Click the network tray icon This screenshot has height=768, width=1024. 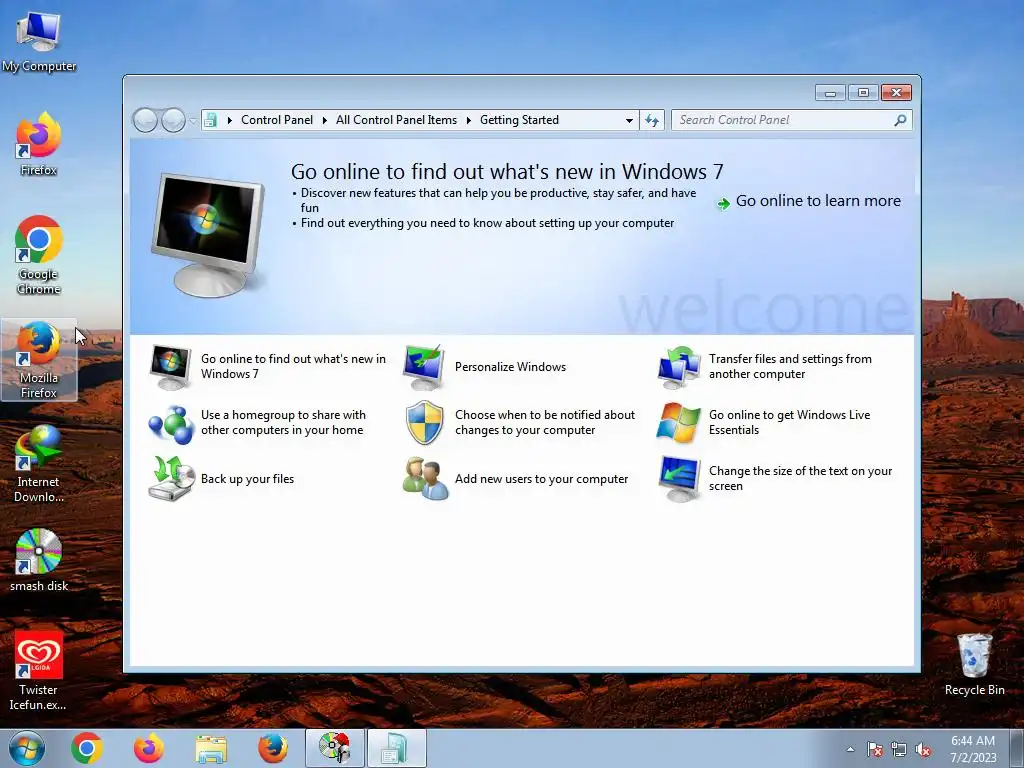[x=899, y=749]
